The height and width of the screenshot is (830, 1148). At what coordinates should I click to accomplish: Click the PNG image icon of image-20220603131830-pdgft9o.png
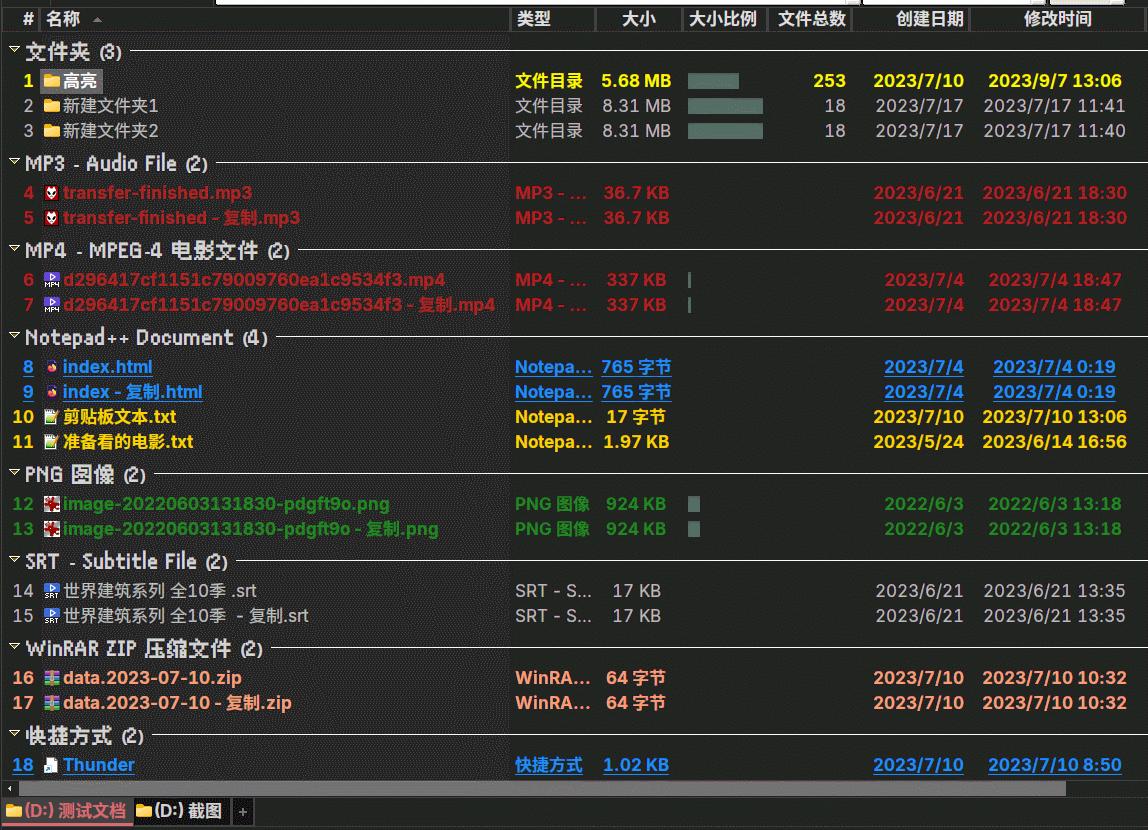[x=51, y=504]
